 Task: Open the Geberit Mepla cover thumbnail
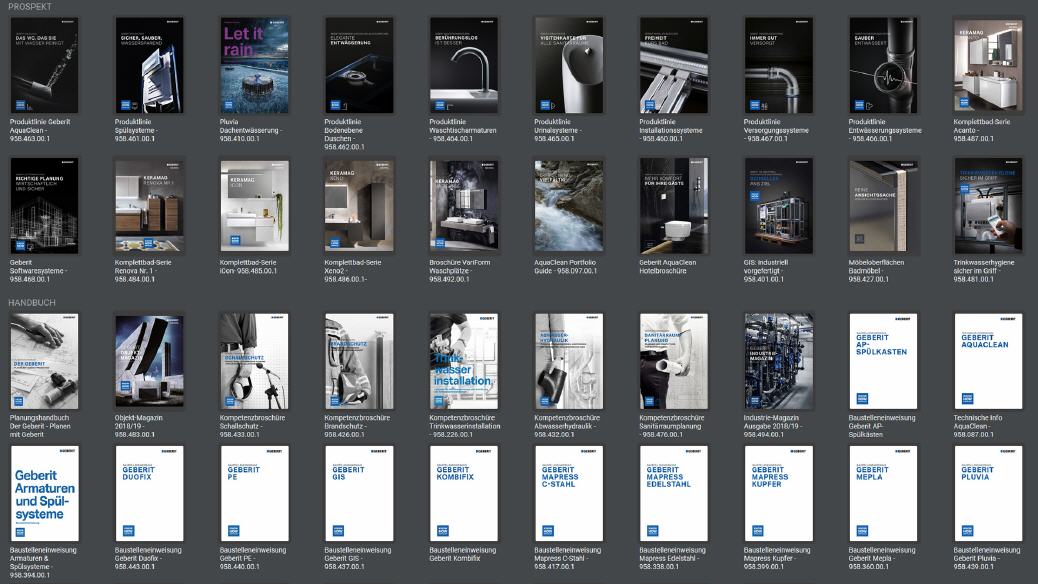[x=884, y=494]
